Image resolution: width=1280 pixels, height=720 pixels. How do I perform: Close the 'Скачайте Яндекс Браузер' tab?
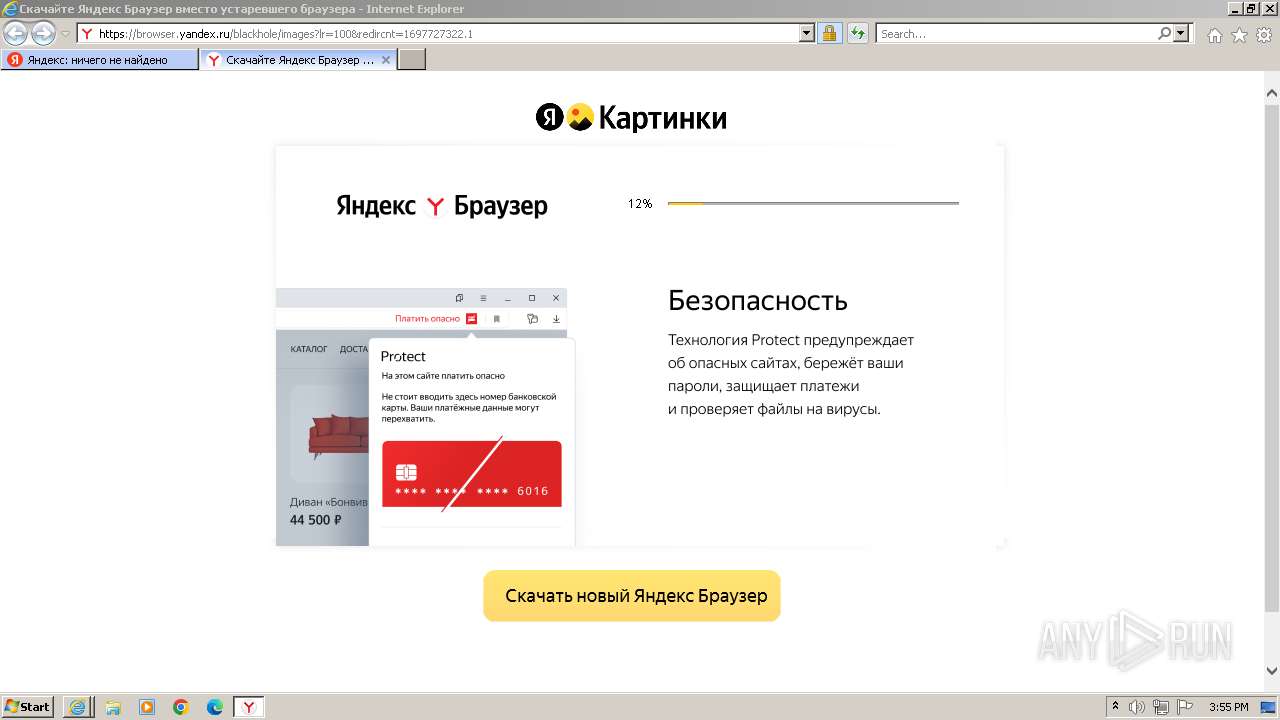pyautogui.click(x=386, y=60)
